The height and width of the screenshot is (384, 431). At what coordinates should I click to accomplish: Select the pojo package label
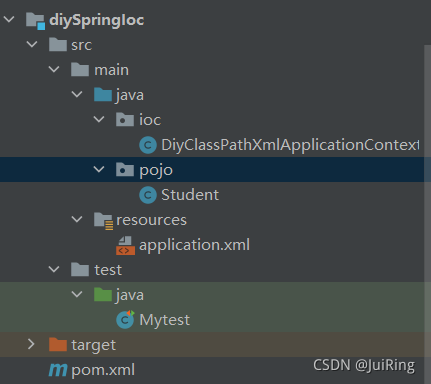156,171
